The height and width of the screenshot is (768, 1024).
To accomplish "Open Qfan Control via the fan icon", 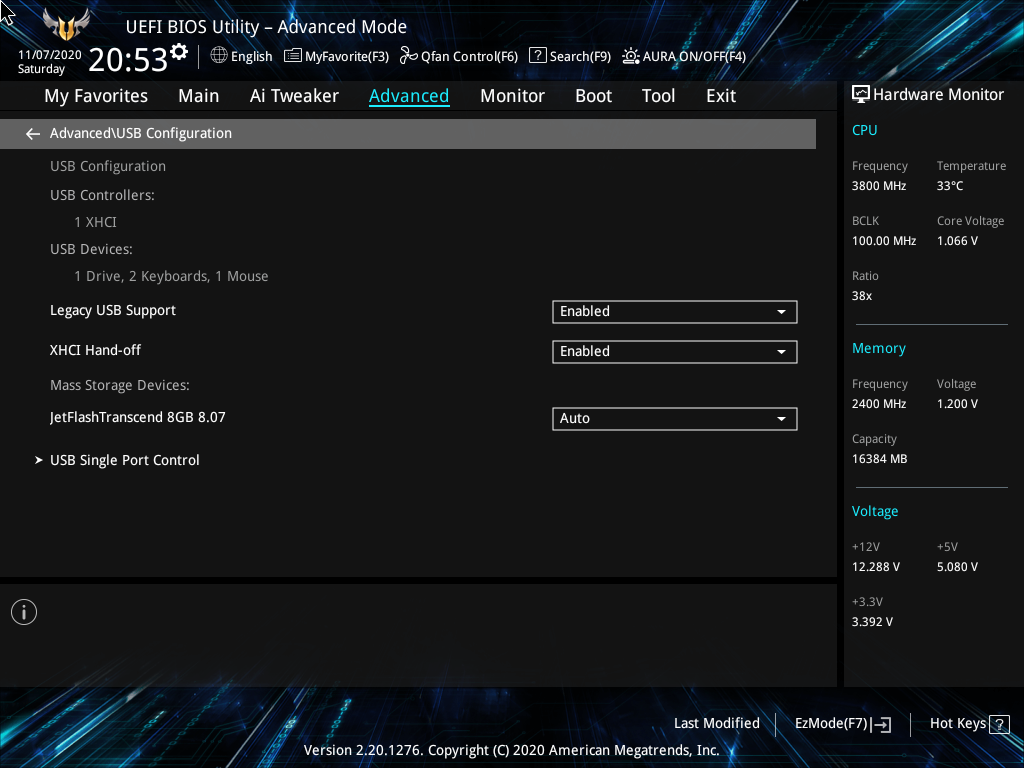I will pyautogui.click(x=409, y=56).
